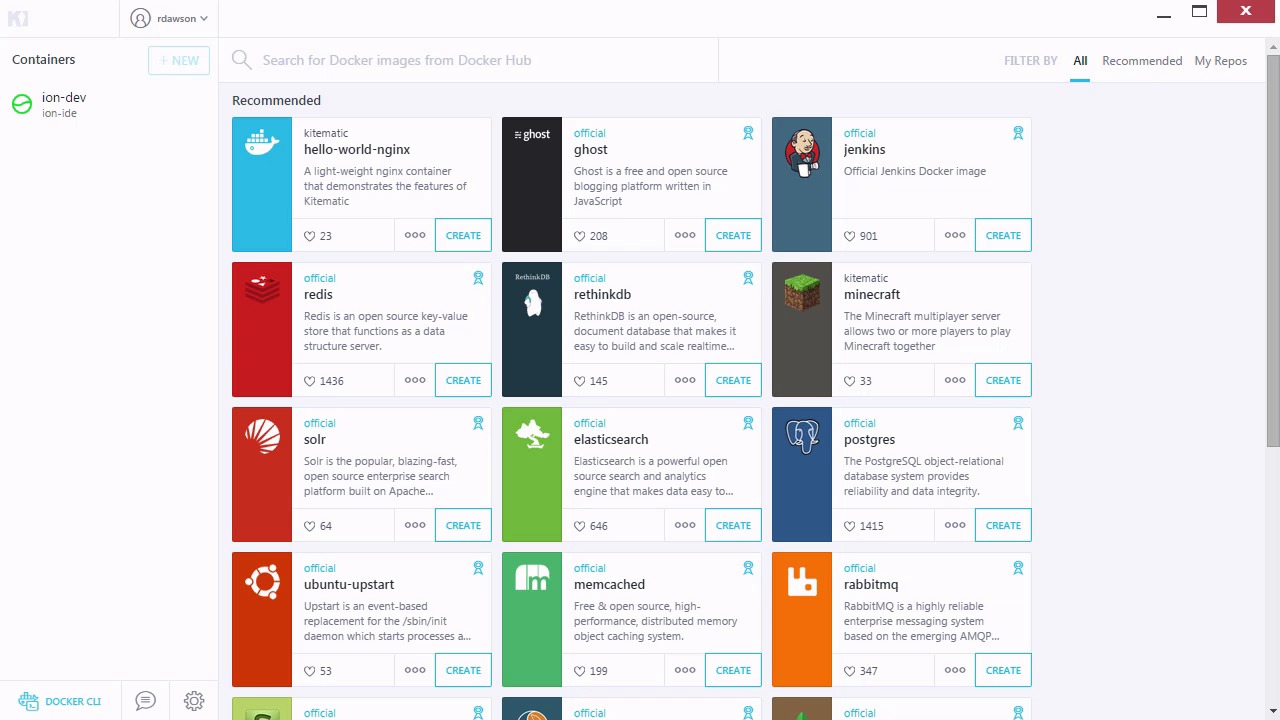Create a rabbitmq container

pos(1003,670)
